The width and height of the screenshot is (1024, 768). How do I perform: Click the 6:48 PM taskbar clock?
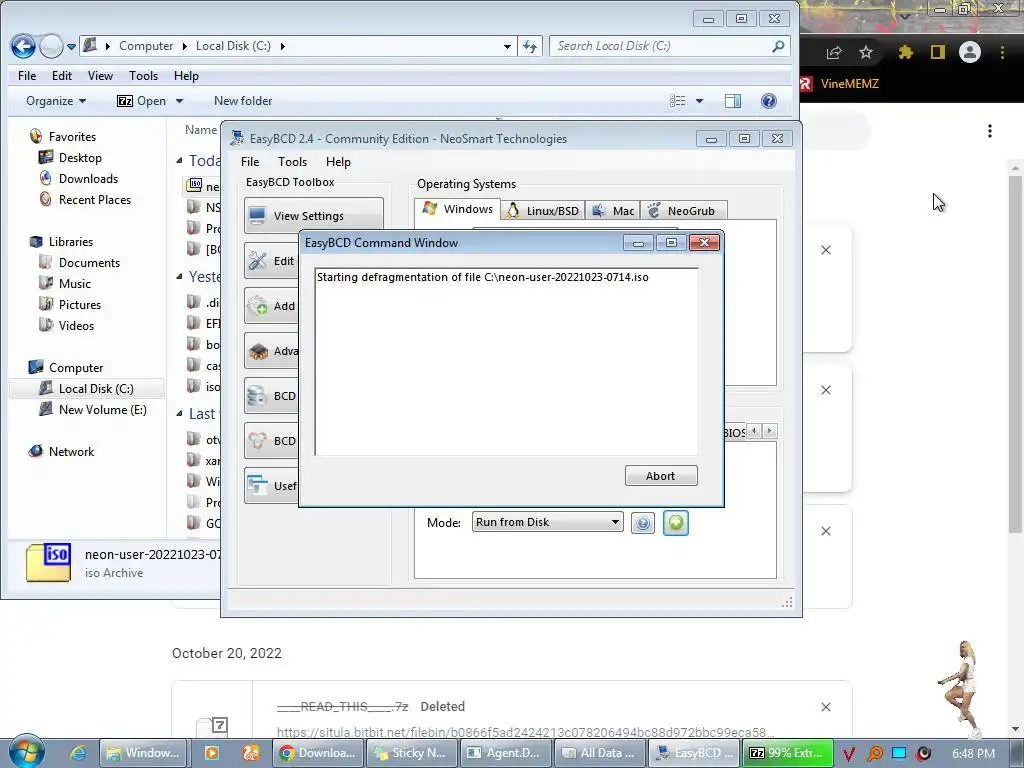tap(973, 754)
